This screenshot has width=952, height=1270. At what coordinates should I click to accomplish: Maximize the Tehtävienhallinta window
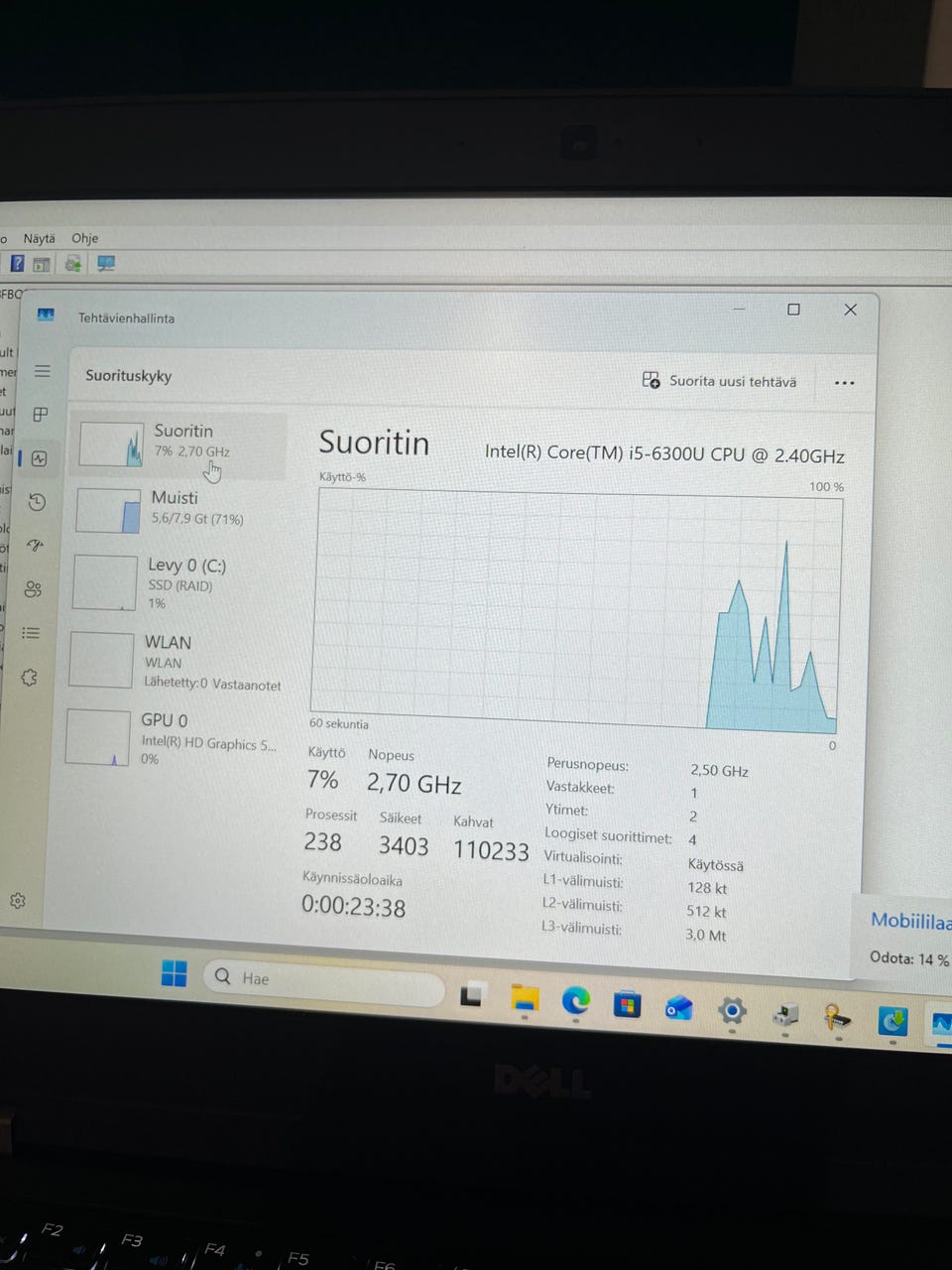793,310
